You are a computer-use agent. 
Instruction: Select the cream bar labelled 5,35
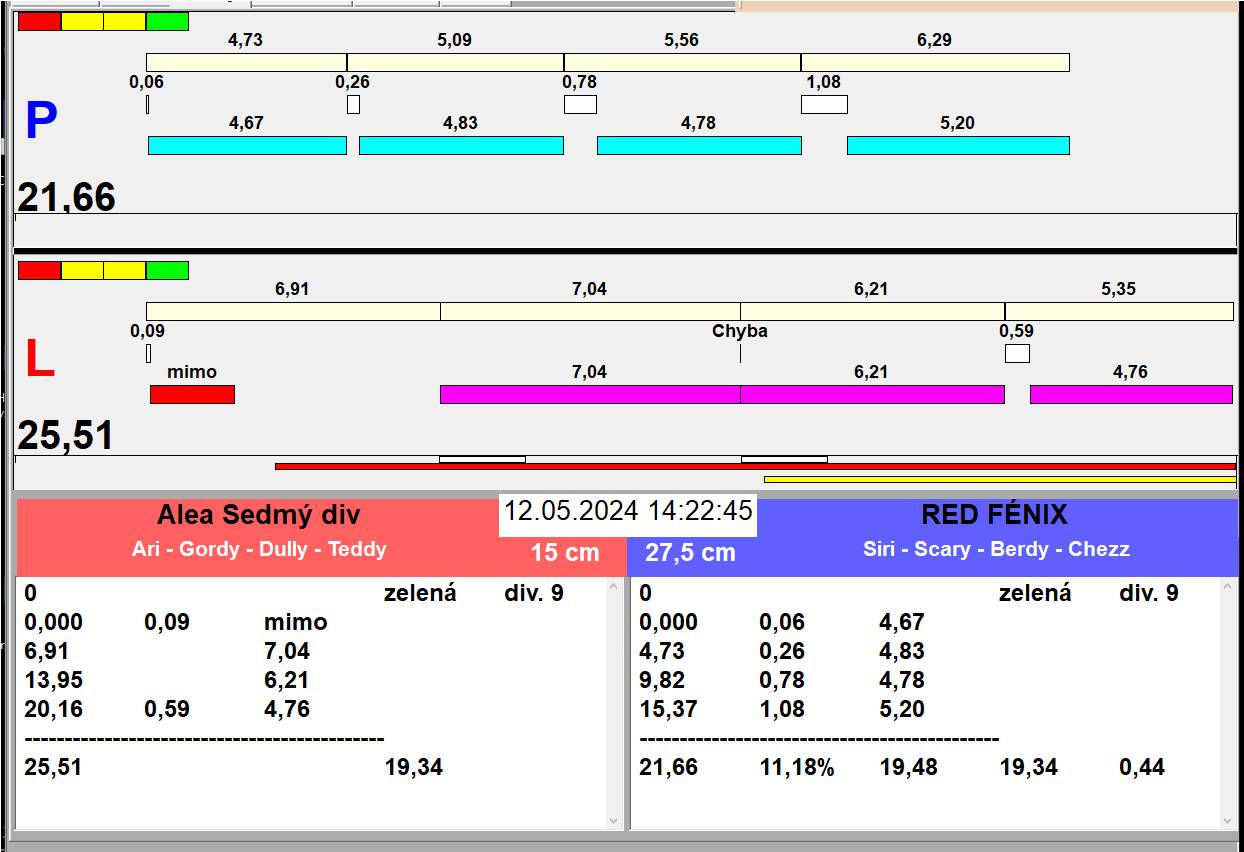(x=1119, y=311)
